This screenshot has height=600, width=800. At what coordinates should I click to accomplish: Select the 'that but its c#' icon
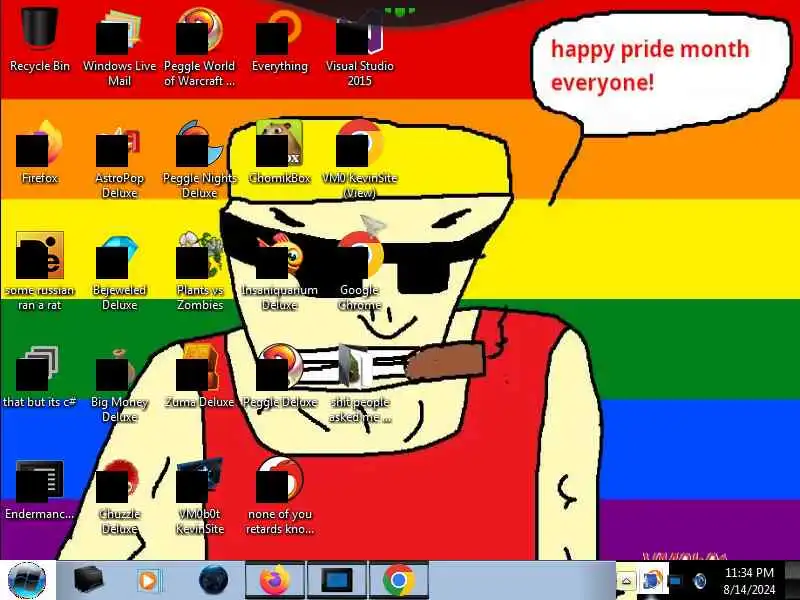click(x=40, y=376)
